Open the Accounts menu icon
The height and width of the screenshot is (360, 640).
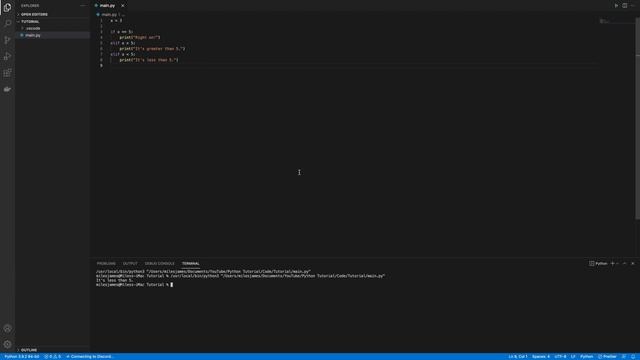coord(7,328)
